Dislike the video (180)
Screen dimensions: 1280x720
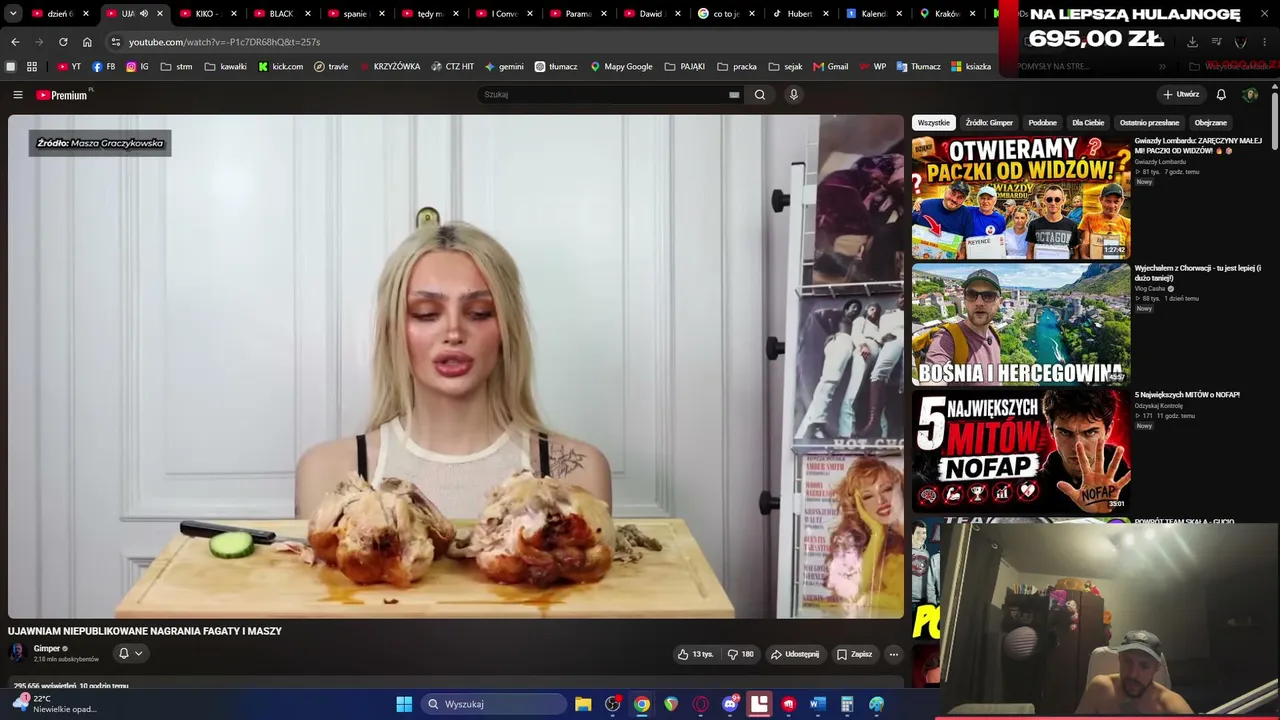click(x=741, y=654)
